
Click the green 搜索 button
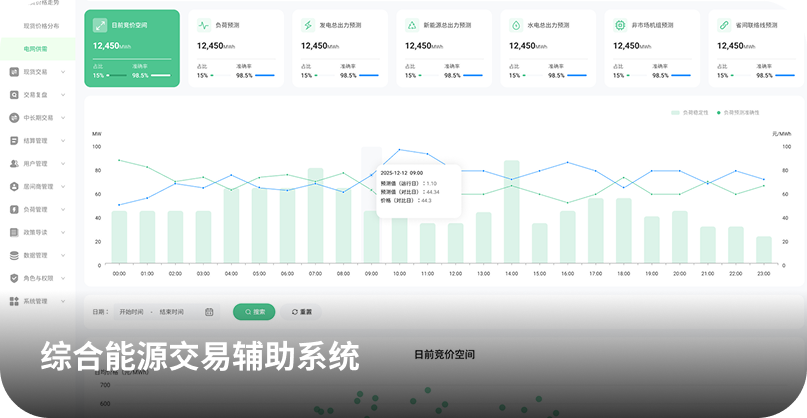pyautogui.click(x=254, y=312)
